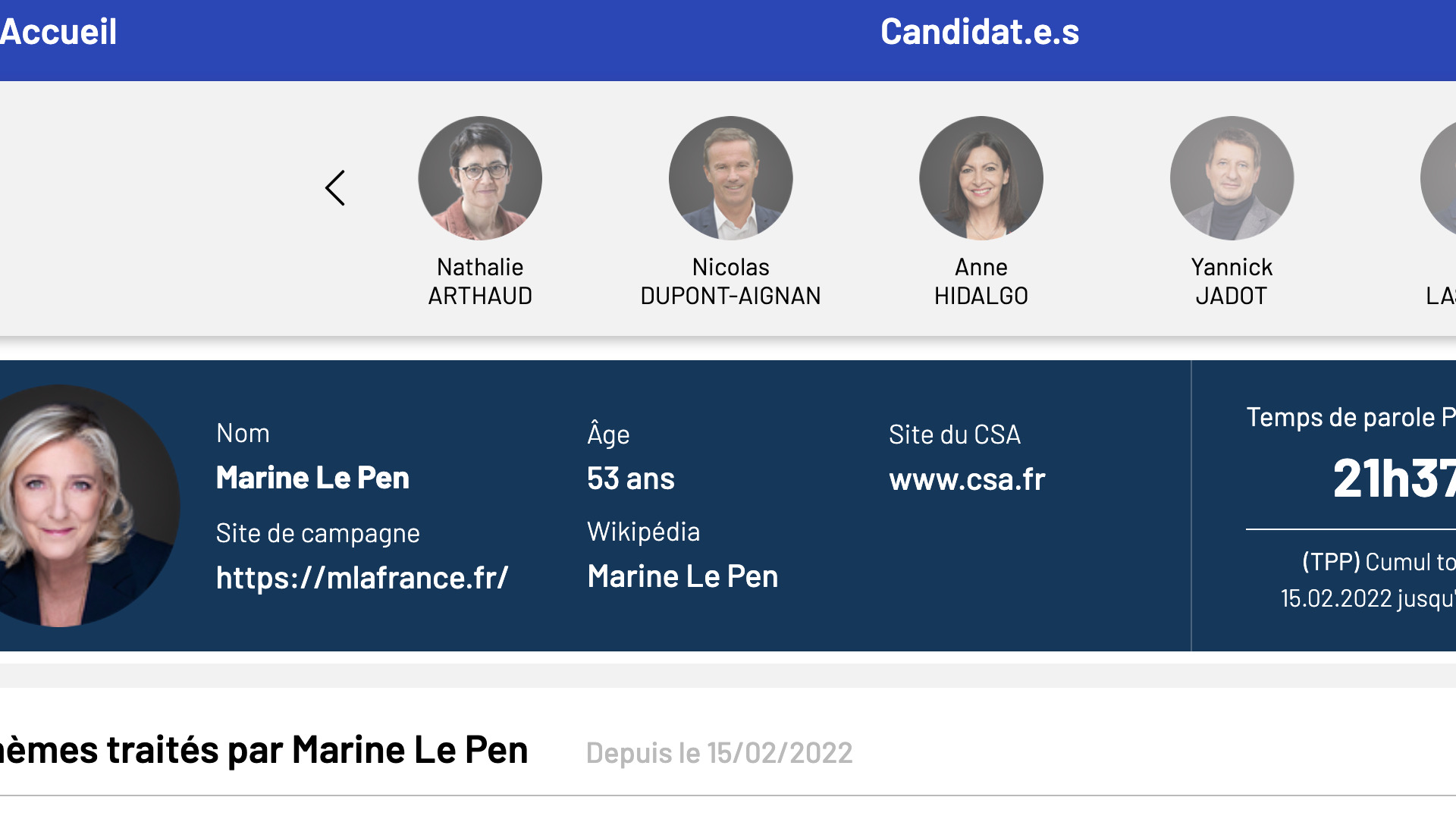Open the Candidat.e.s menu item
This screenshot has width=1456, height=819.
pyautogui.click(x=980, y=32)
